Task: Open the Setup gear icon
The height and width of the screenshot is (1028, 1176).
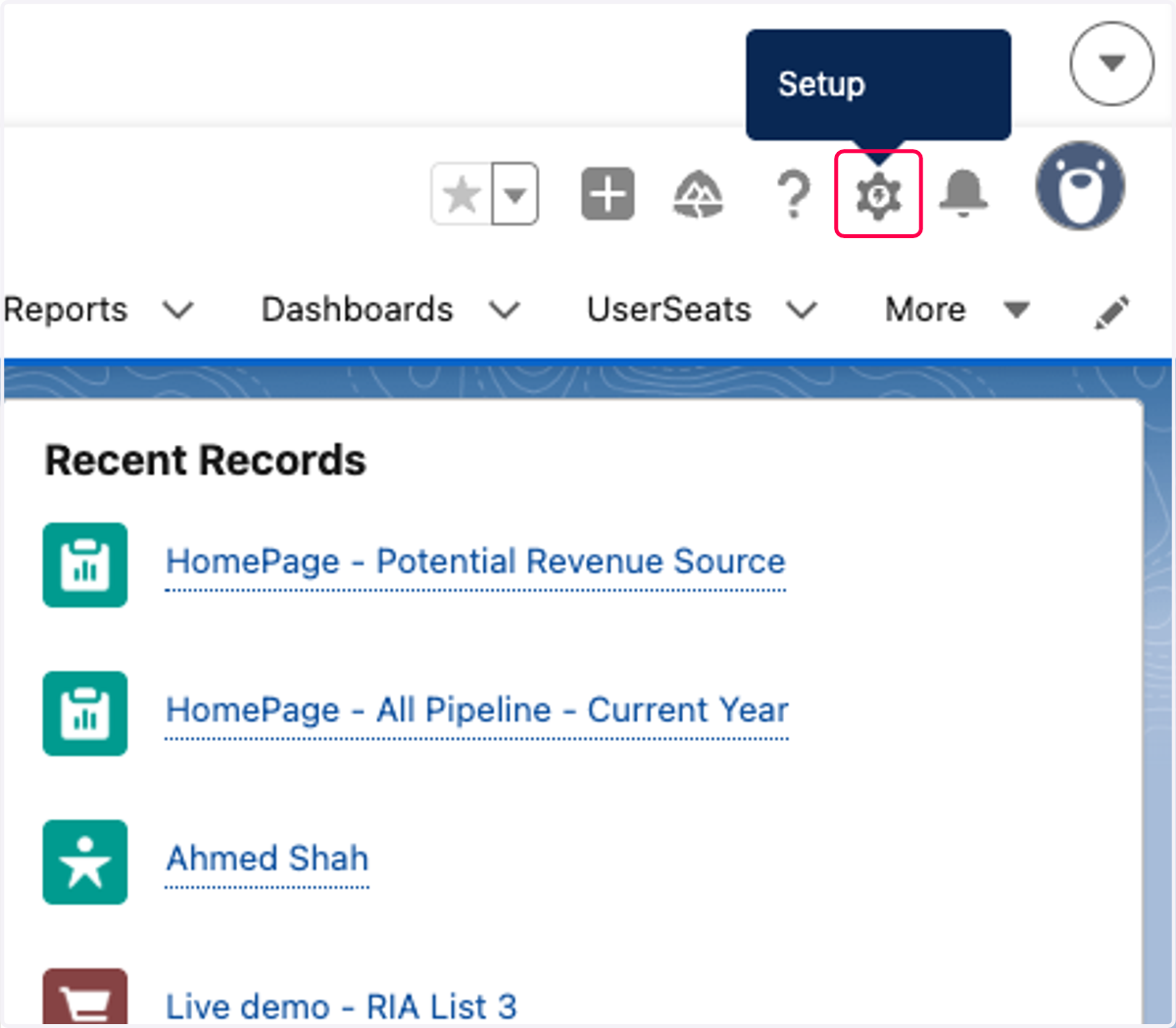Action: [878, 195]
